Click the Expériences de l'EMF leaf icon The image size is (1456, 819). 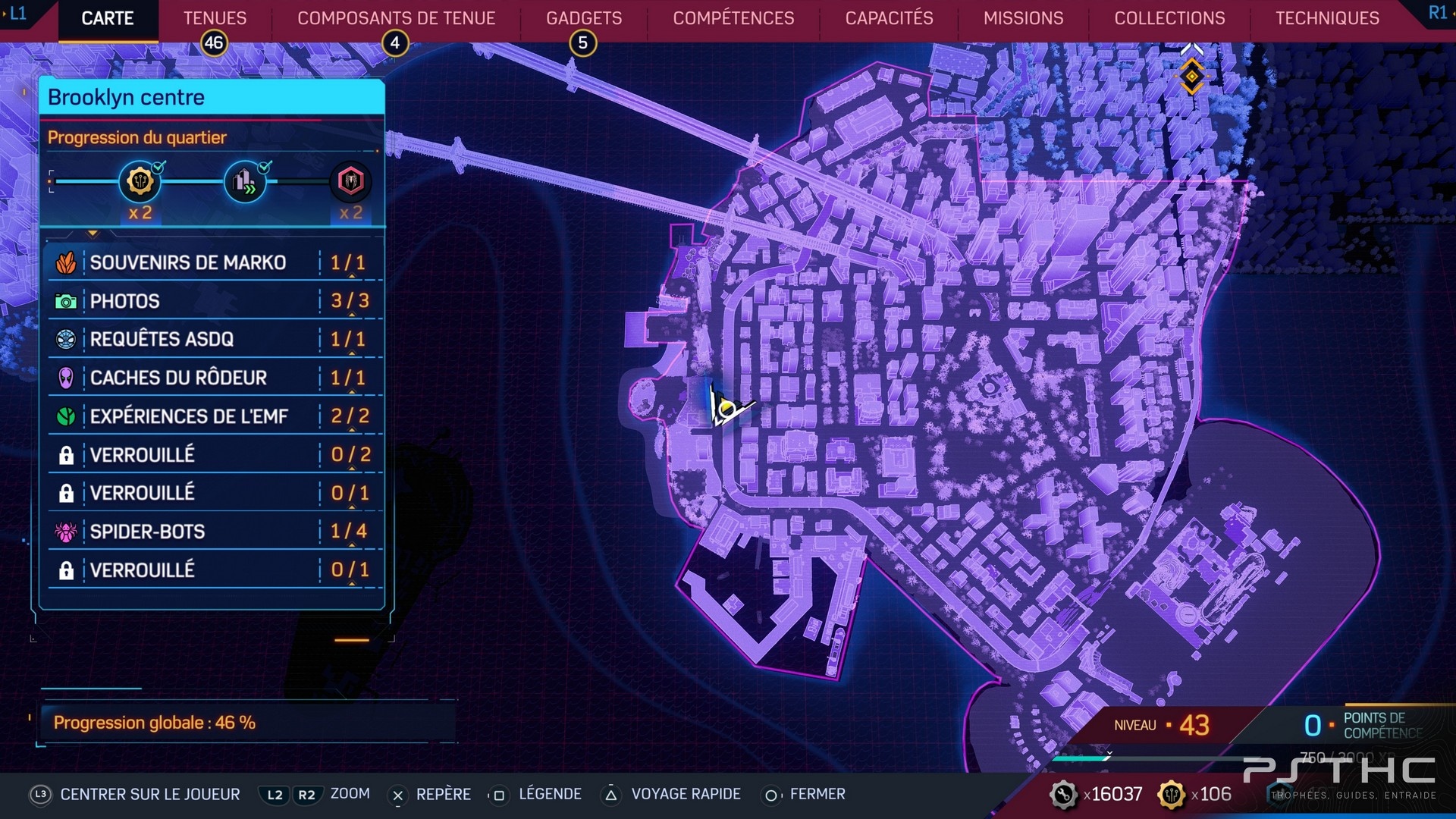[66, 416]
